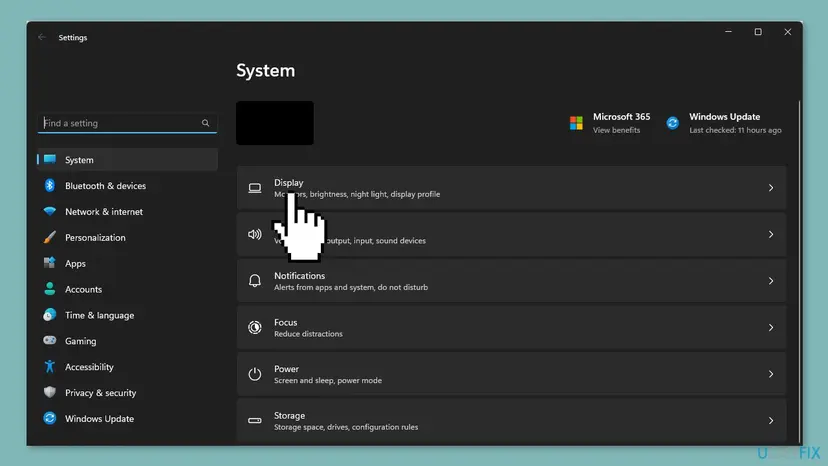Viewport: 828px width, 466px height.
Task: Open Privacy & security section
Action: (x=127, y=393)
